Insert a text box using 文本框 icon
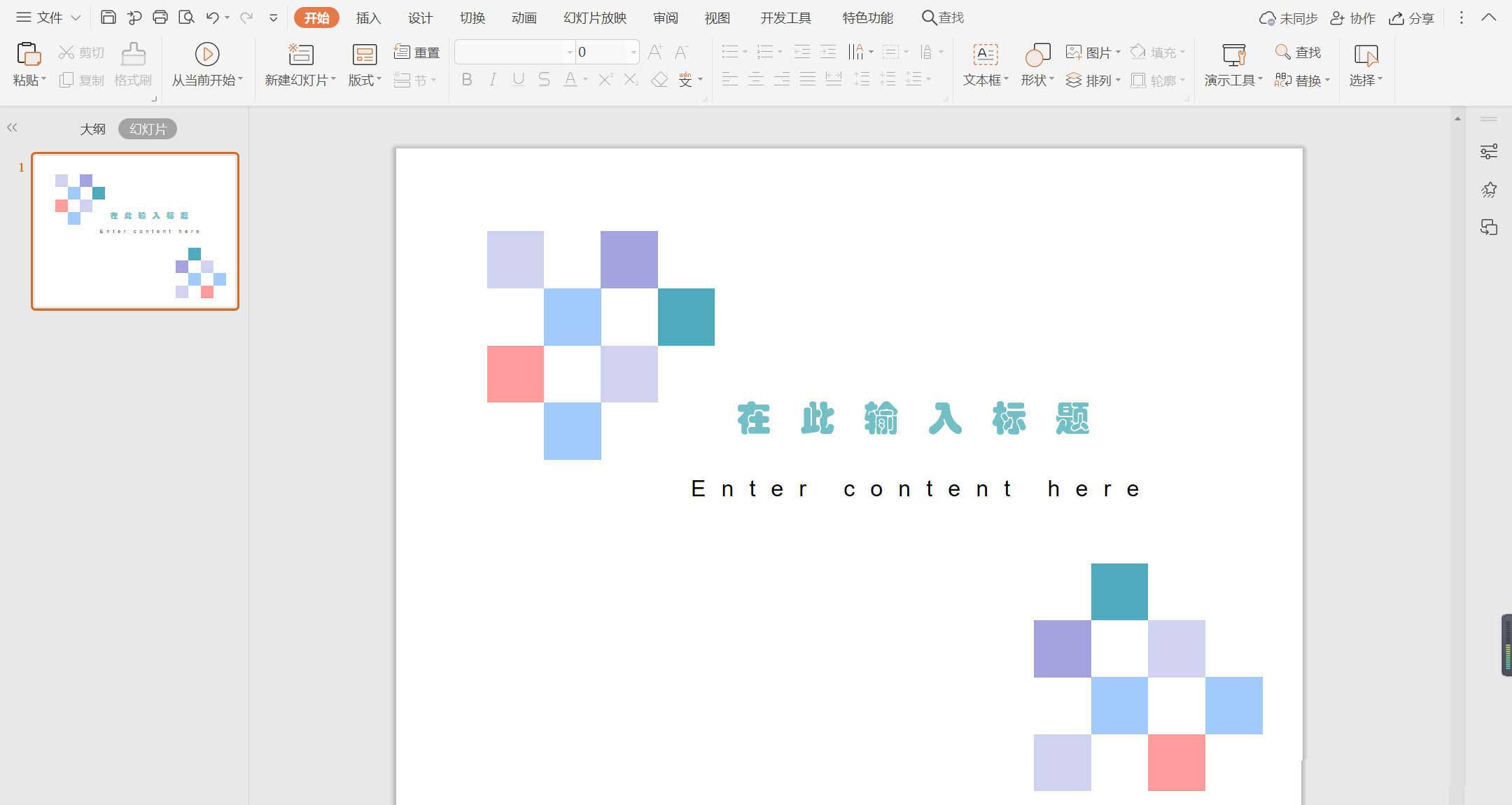The height and width of the screenshot is (805, 1512). (x=985, y=55)
